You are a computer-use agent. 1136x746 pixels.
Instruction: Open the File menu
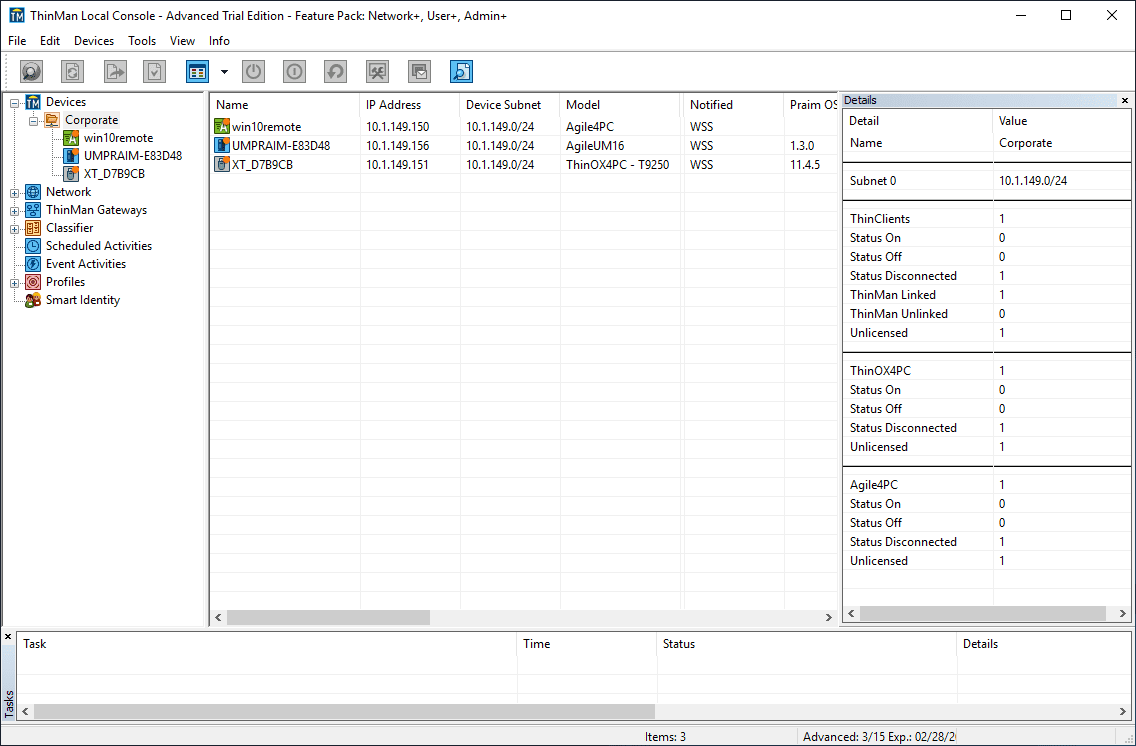tap(17, 41)
